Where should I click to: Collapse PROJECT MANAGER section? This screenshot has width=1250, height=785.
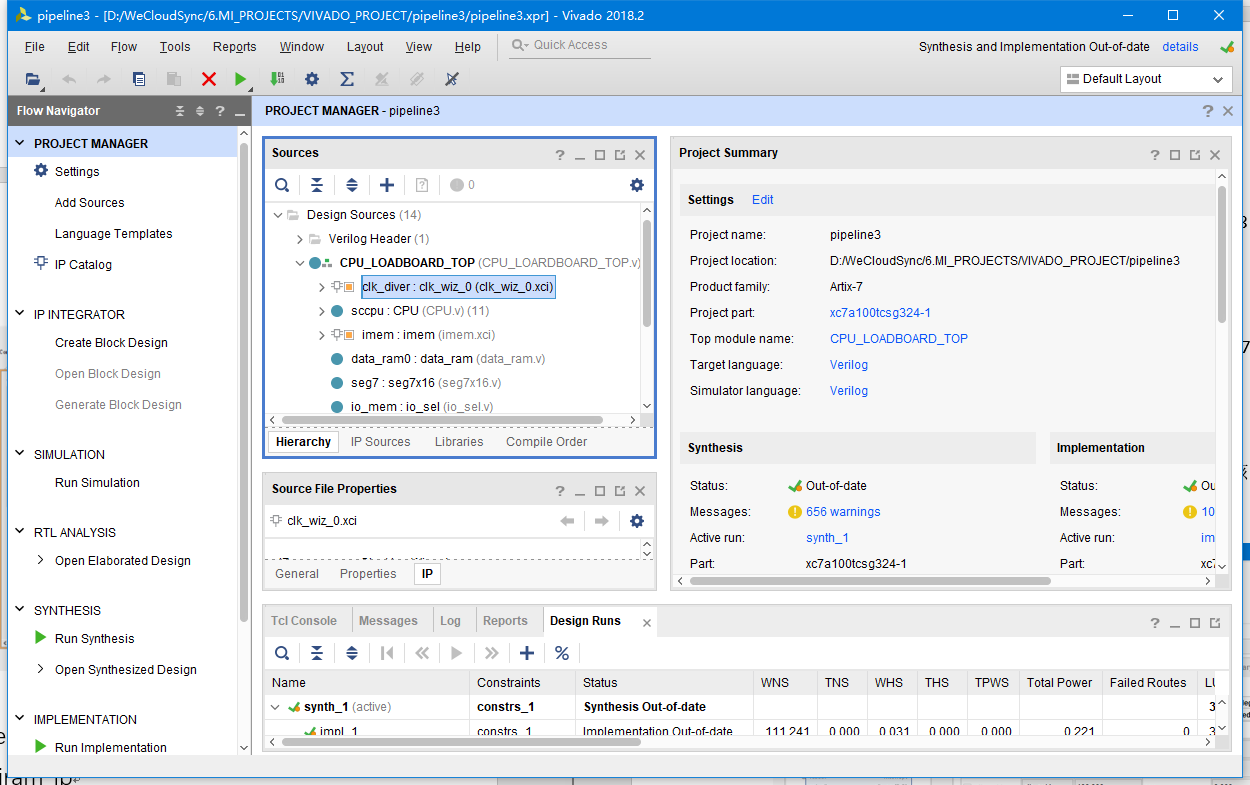click(x=20, y=143)
